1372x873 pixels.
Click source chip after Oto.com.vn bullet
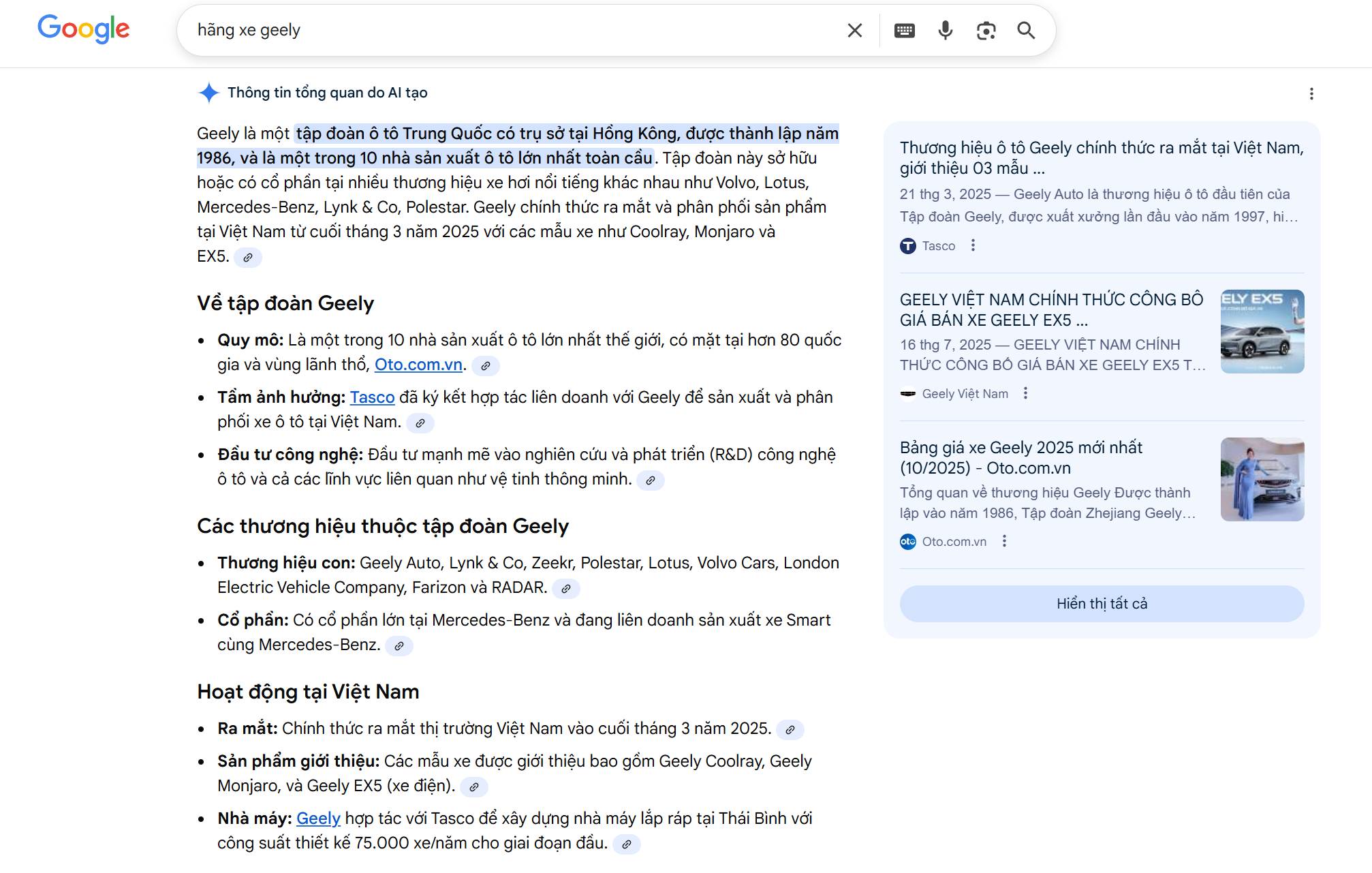pos(486,366)
